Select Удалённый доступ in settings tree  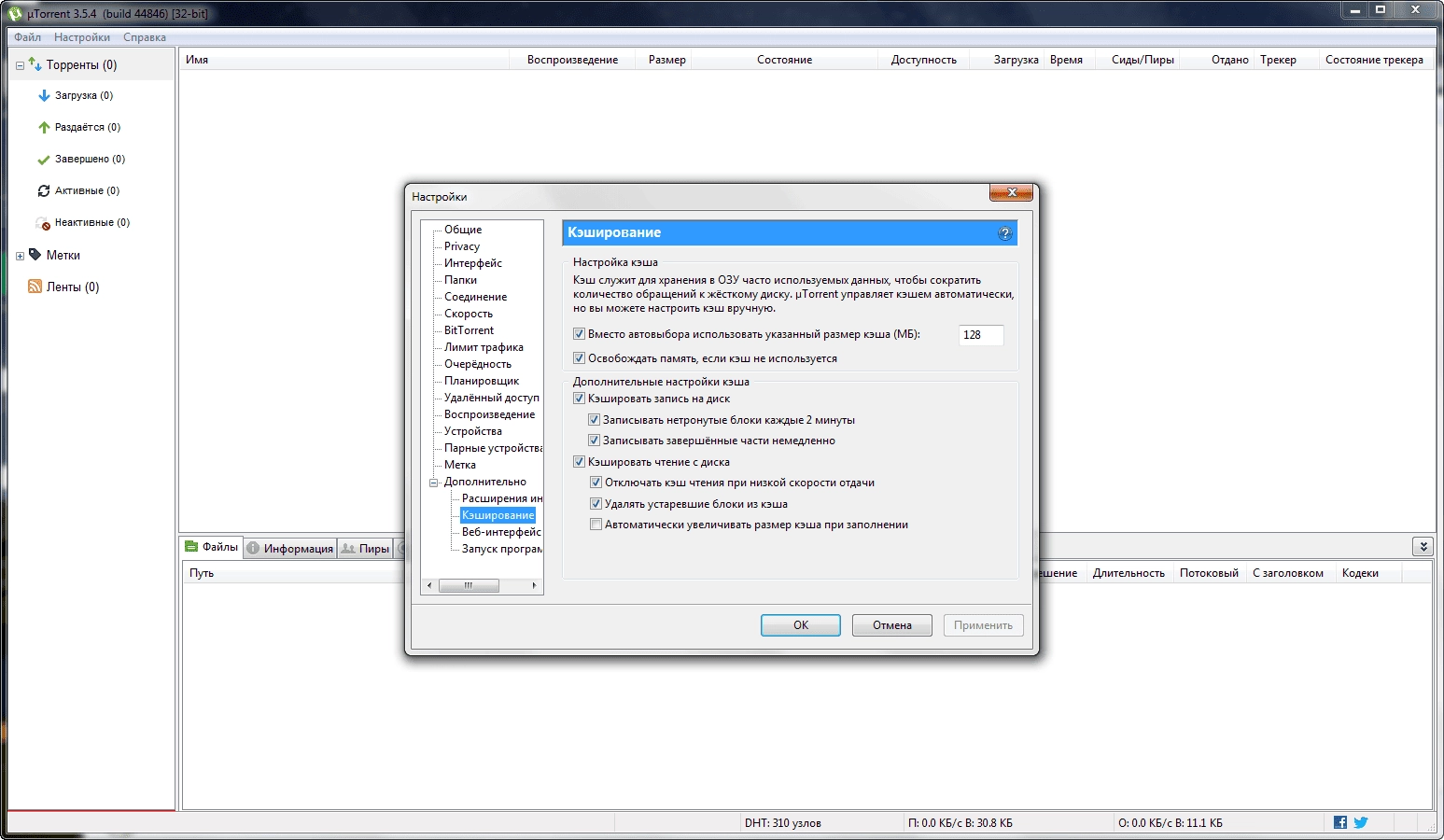[x=492, y=398]
